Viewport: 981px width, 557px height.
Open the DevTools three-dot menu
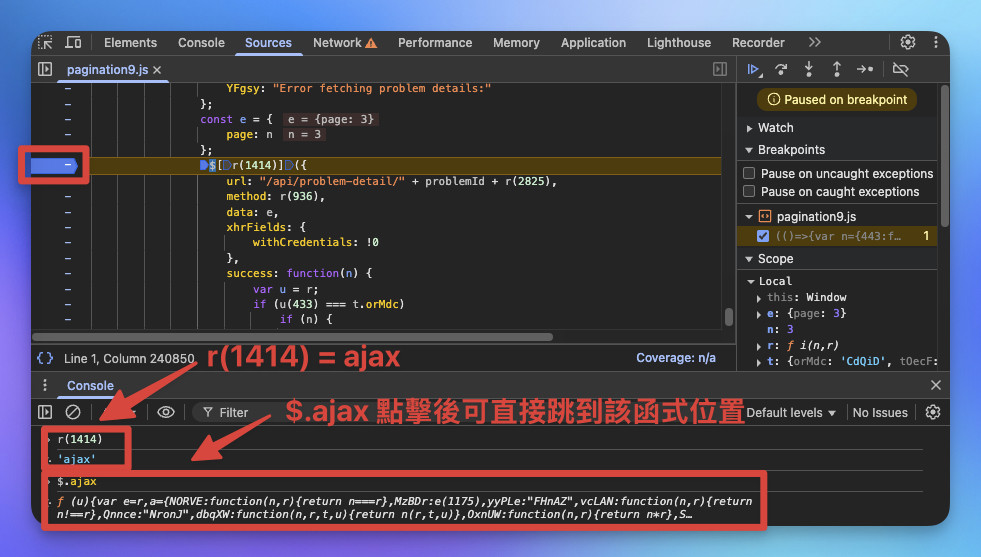pos(935,42)
